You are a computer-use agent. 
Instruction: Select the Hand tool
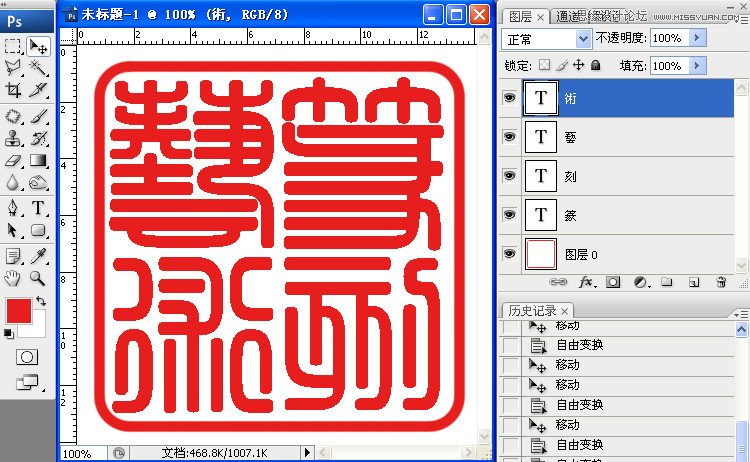coord(12,278)
